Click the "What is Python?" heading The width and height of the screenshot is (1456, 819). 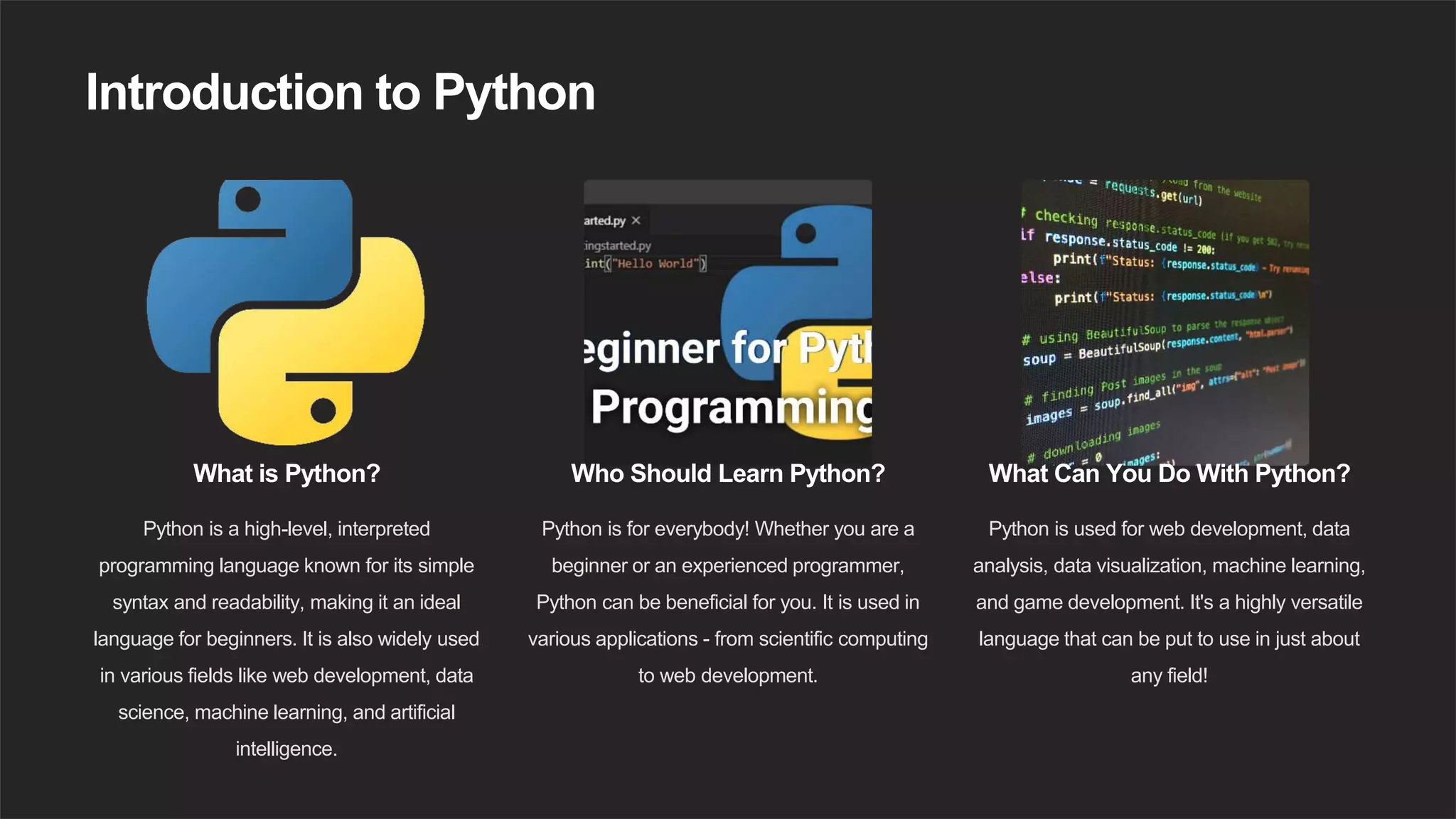coord(287,473)
